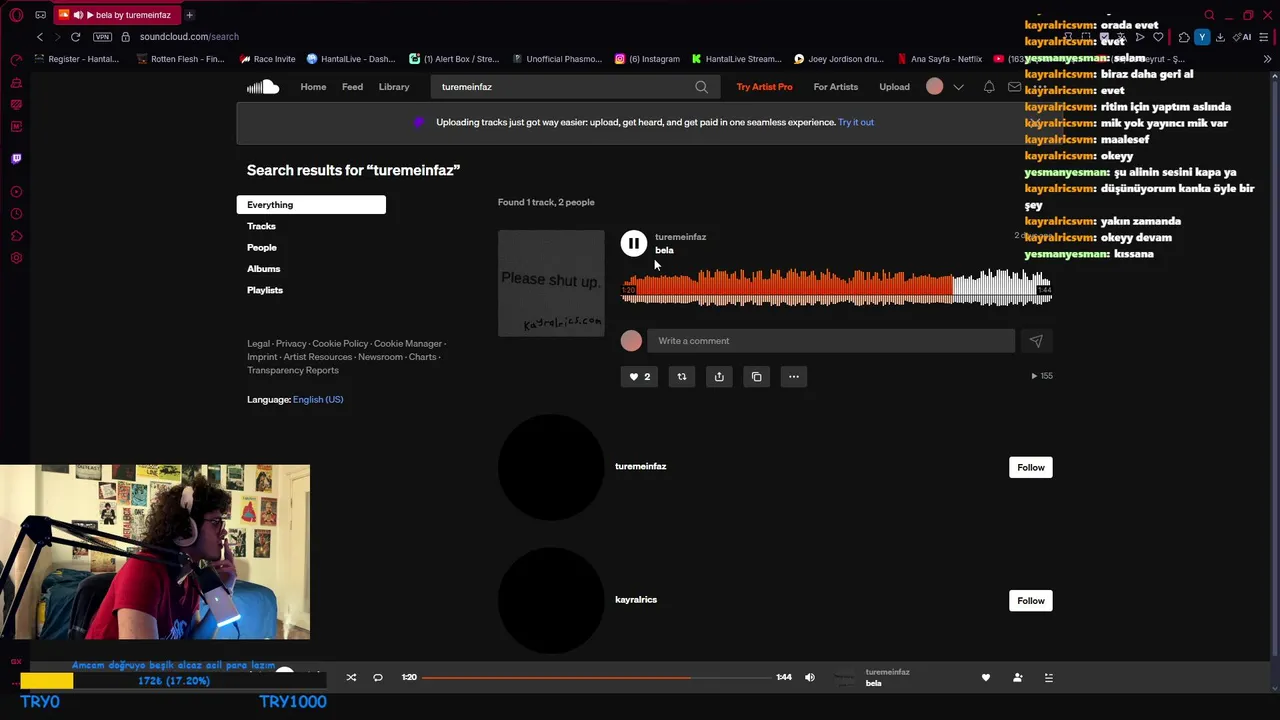Viewport: 1280px width, 720px height.
Task: Open the notifications bell
Action: click(x=989, y=87)
